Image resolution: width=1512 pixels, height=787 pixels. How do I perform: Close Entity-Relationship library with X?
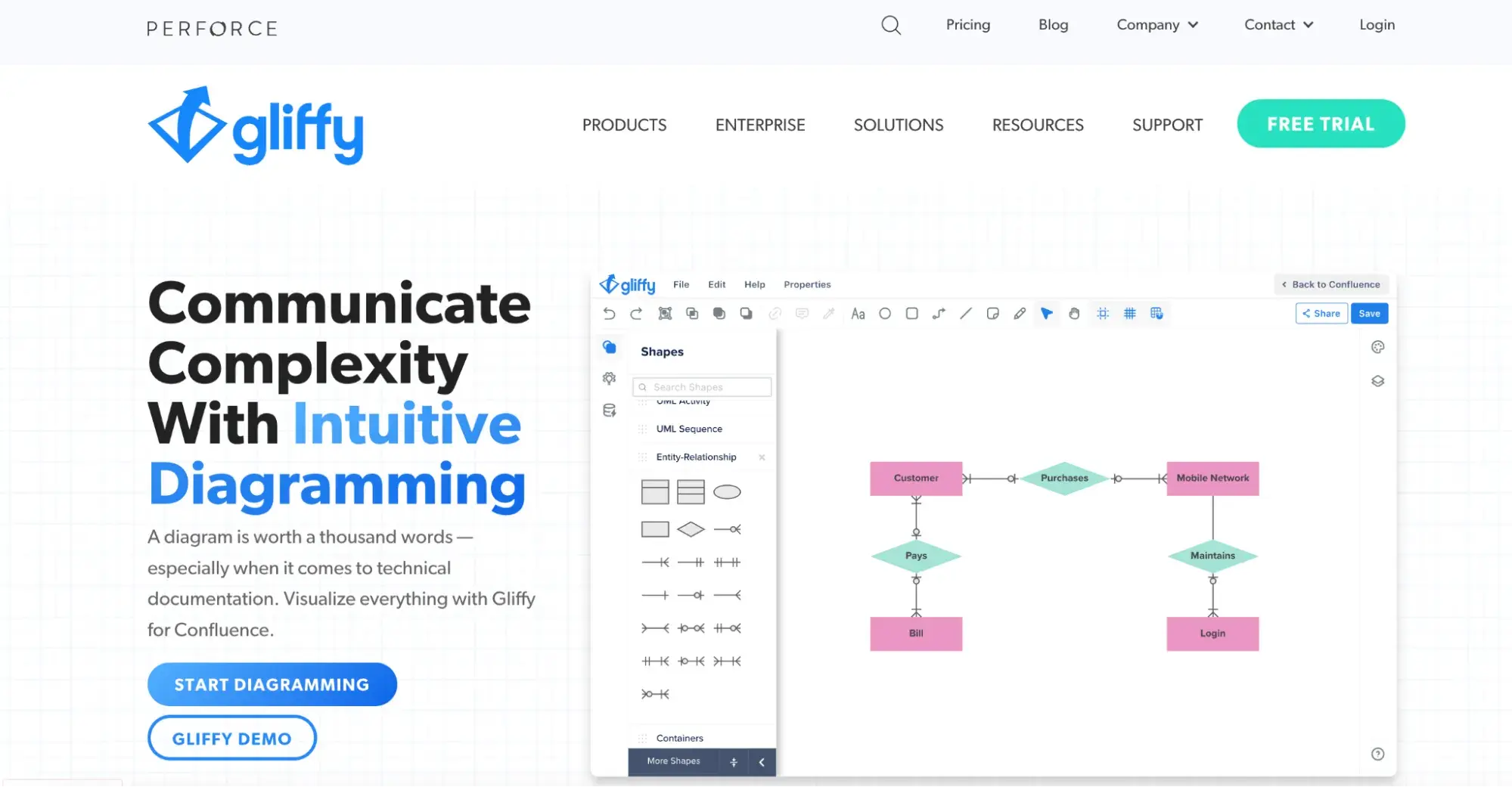click(762, 457)
